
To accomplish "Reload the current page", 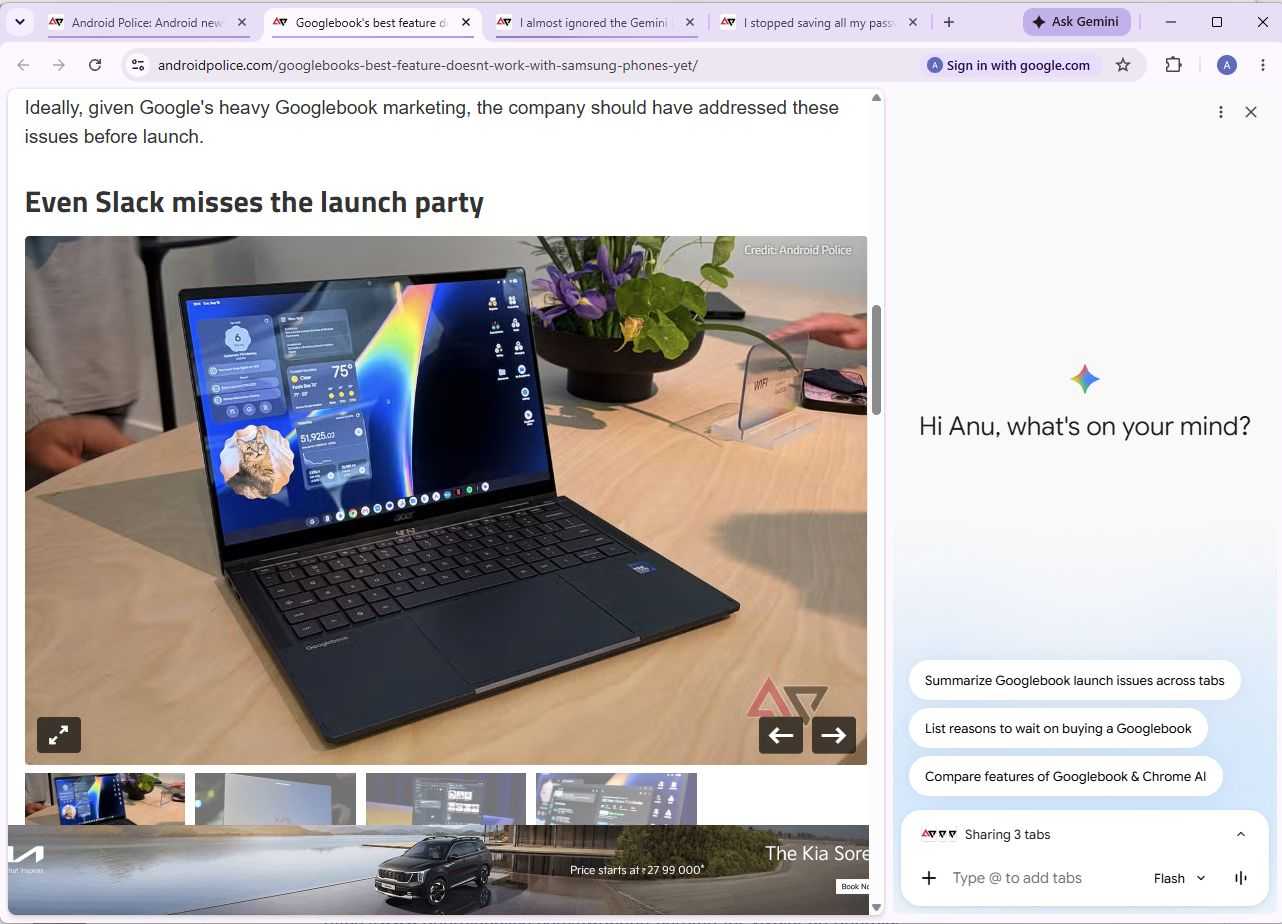I will coord(95,65).
